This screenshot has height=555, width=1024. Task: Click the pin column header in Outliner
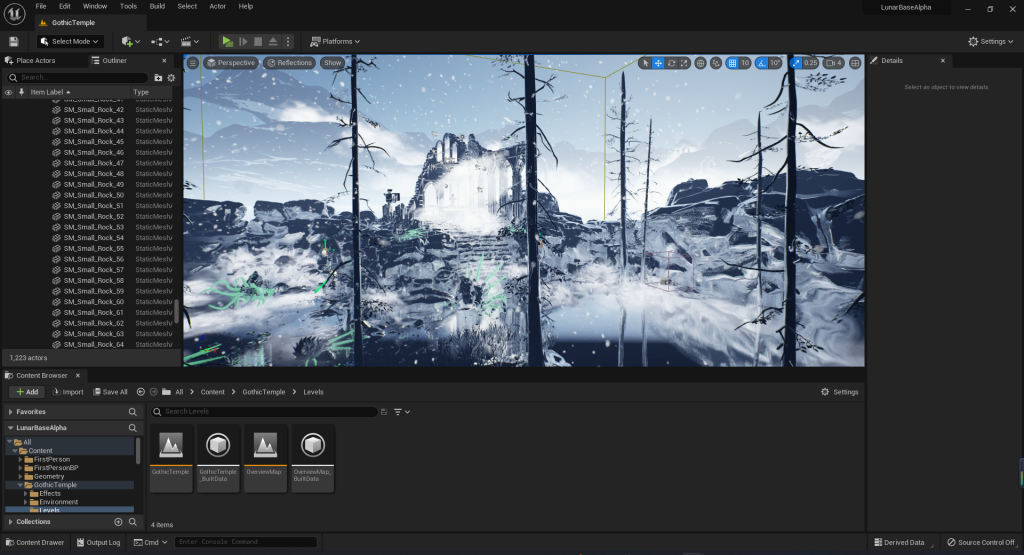click(x=22, y=92)
